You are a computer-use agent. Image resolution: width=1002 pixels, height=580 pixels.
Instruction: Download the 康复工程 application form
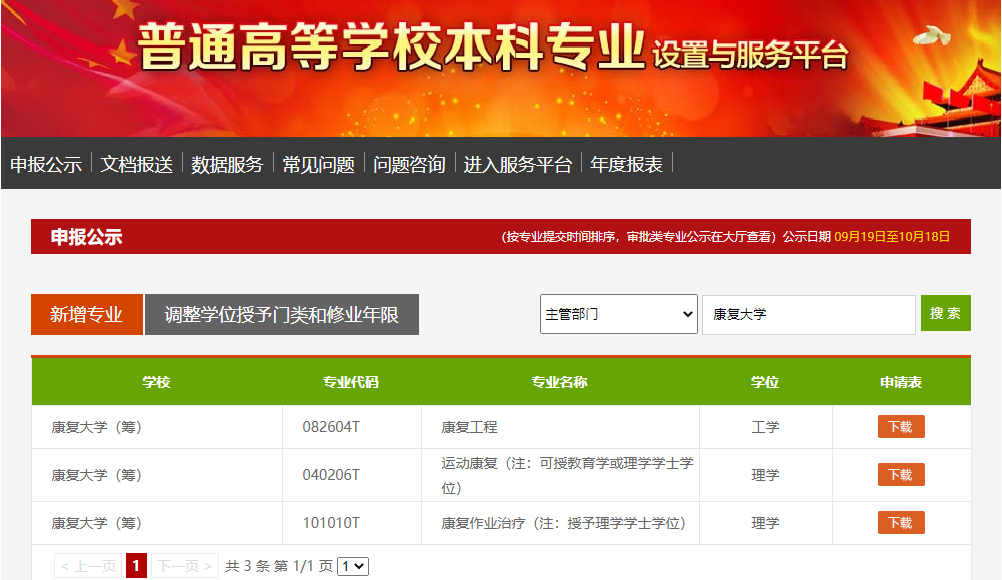pos(901,426)
